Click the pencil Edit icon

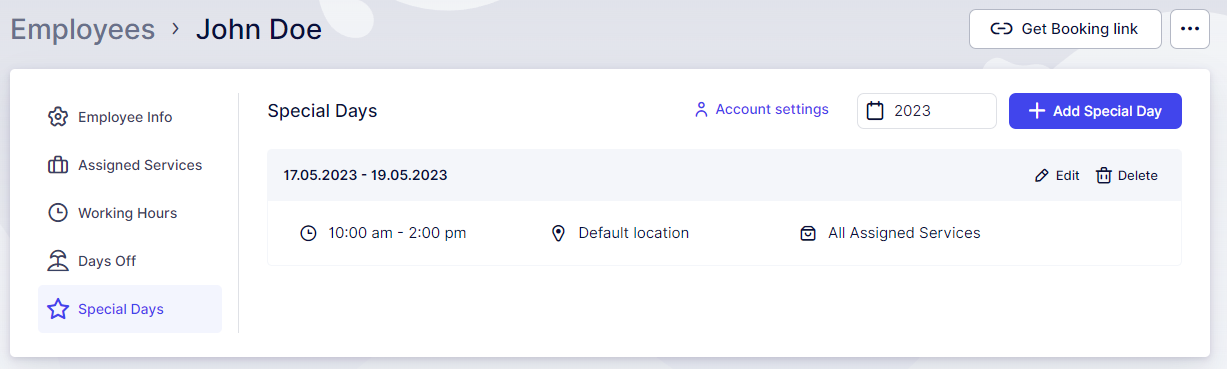(x=1042, y=176)
